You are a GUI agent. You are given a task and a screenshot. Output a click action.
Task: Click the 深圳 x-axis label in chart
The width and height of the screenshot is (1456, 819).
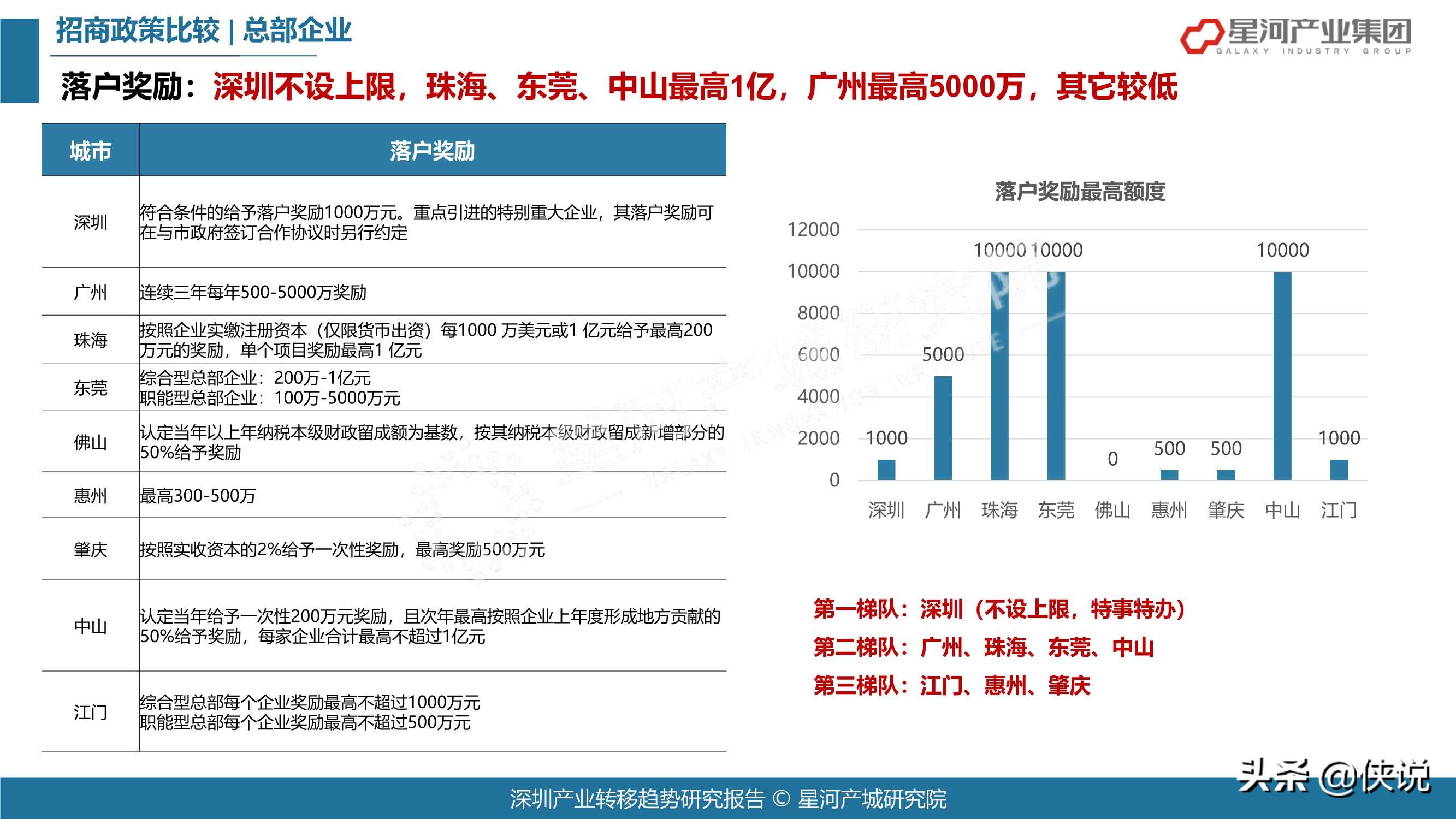pos(886,510)
